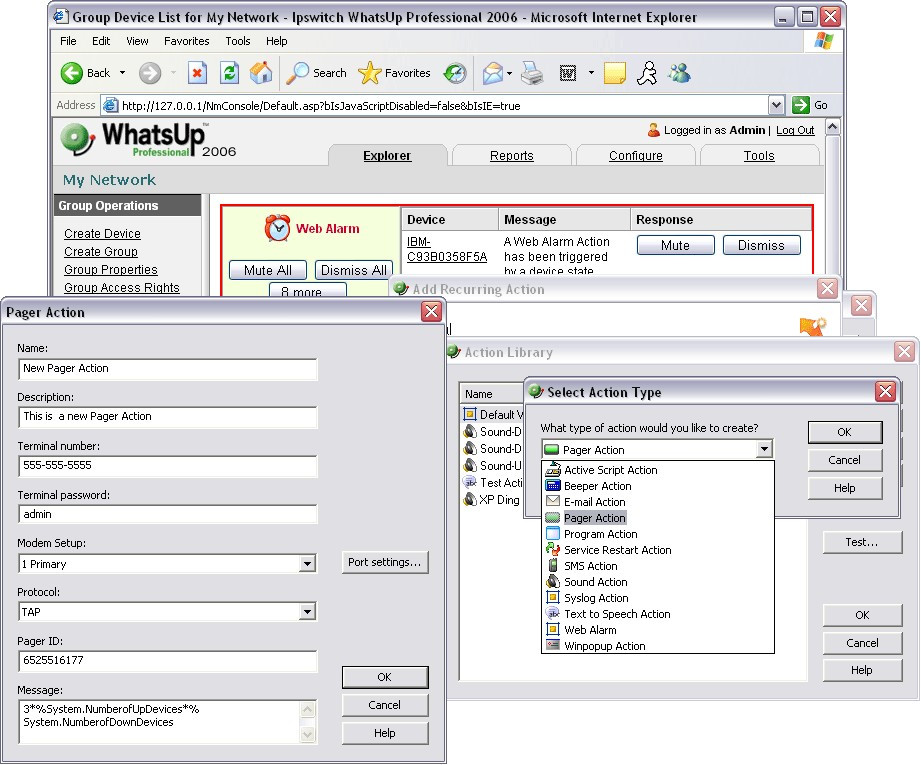Click the Create Device link
921x765 pixels.
(x=102, y=234)
